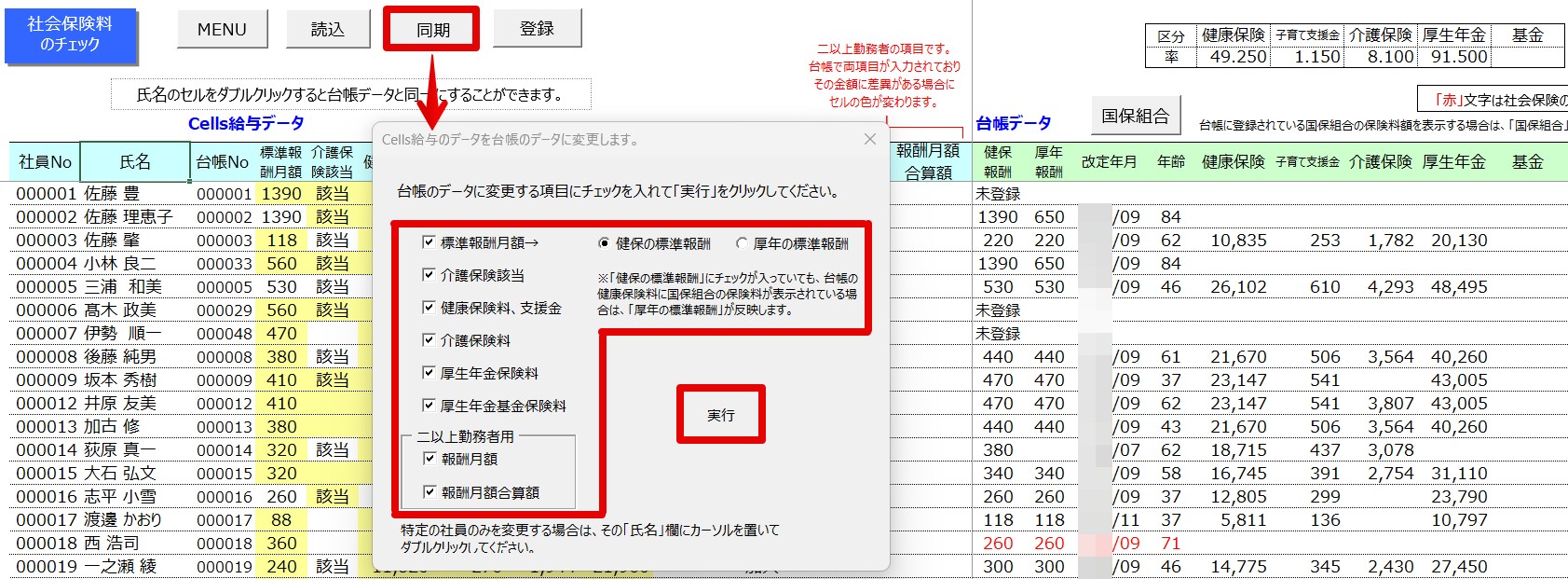Viewport: 1568px width, 579px height.
Task: Click the MENU button
Action: tap(222, 30)
